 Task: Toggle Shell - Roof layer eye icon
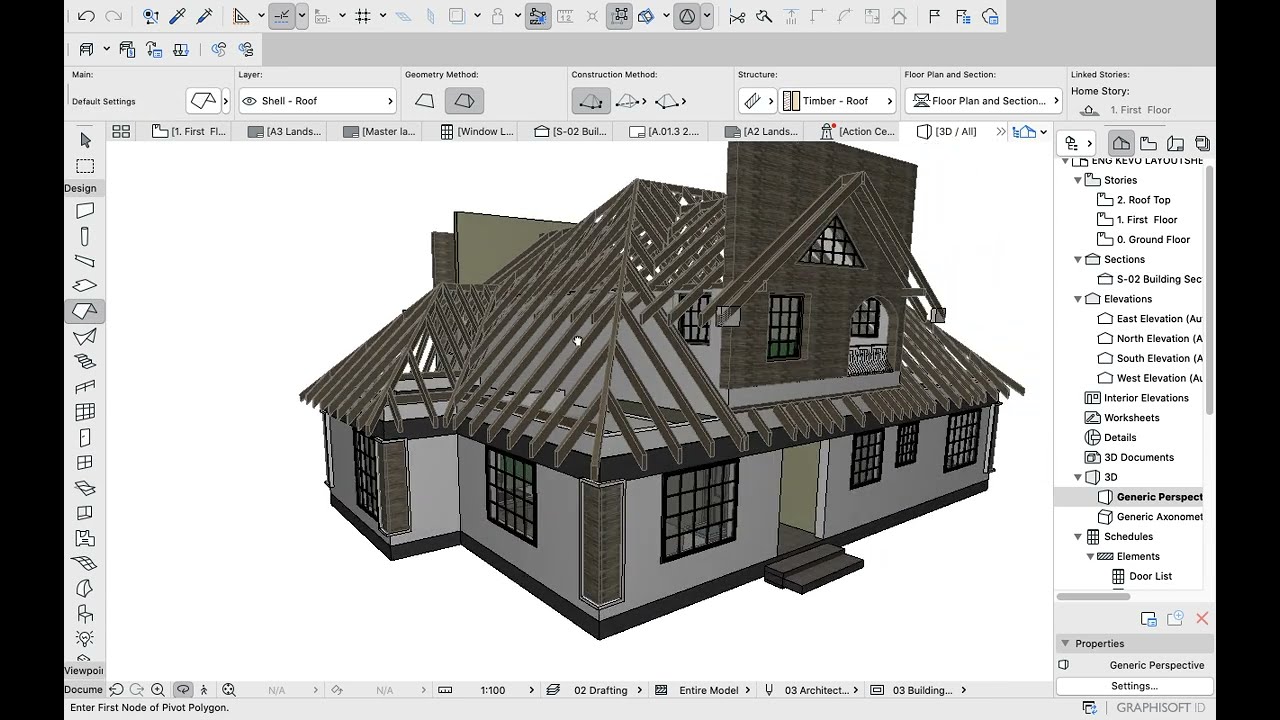(x=249, y=101)
